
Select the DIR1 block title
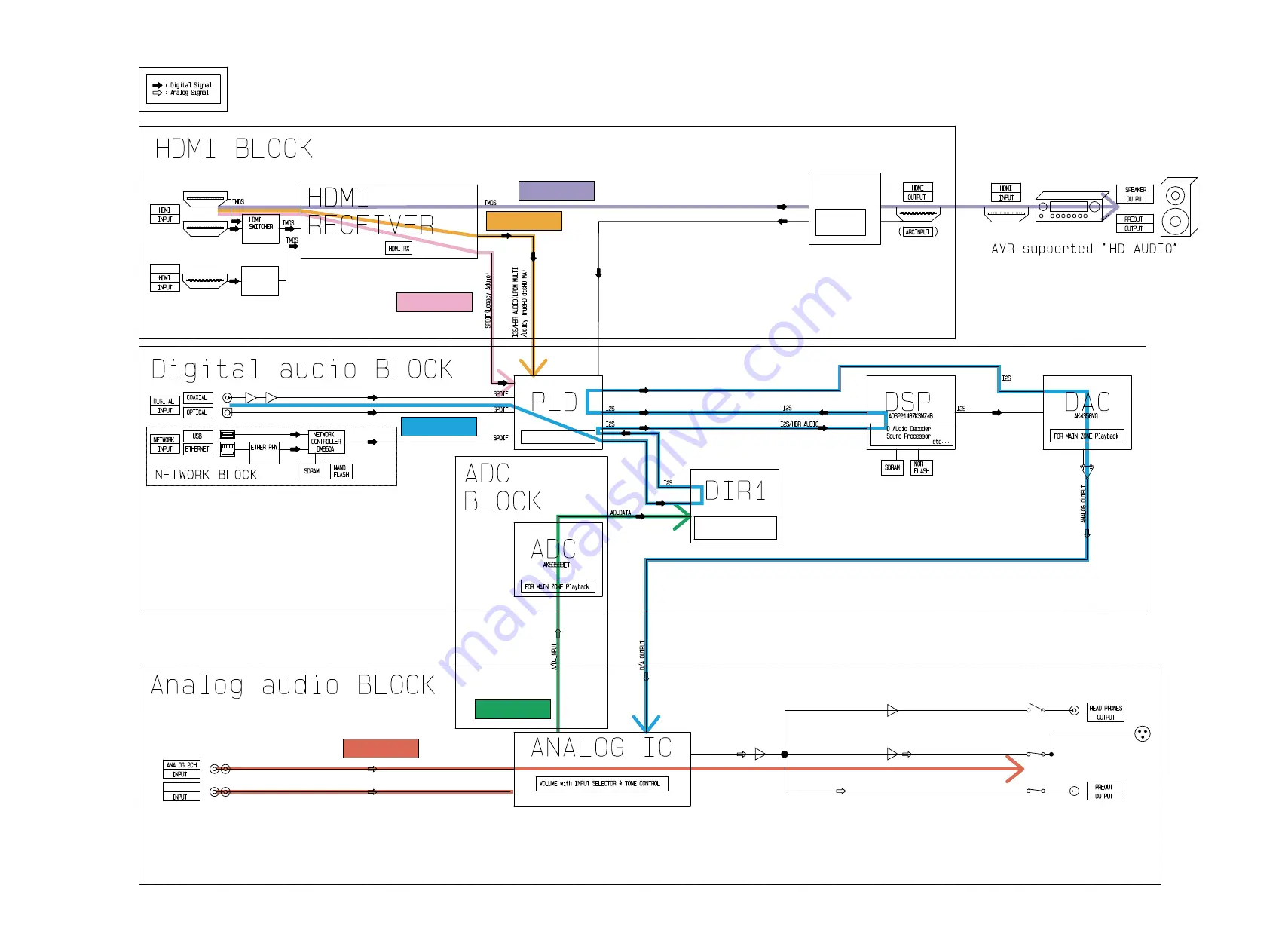735,491
